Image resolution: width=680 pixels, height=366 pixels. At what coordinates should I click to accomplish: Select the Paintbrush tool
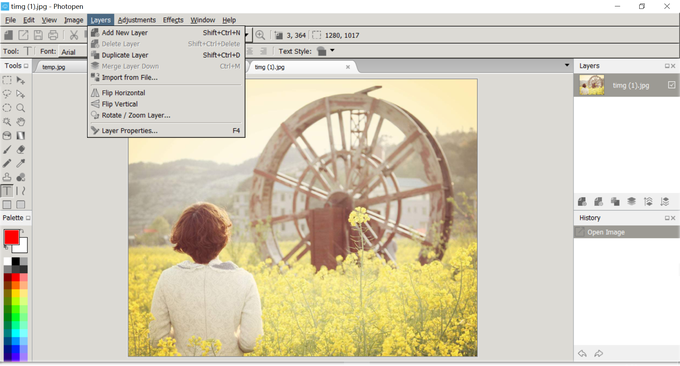[7, 150]
